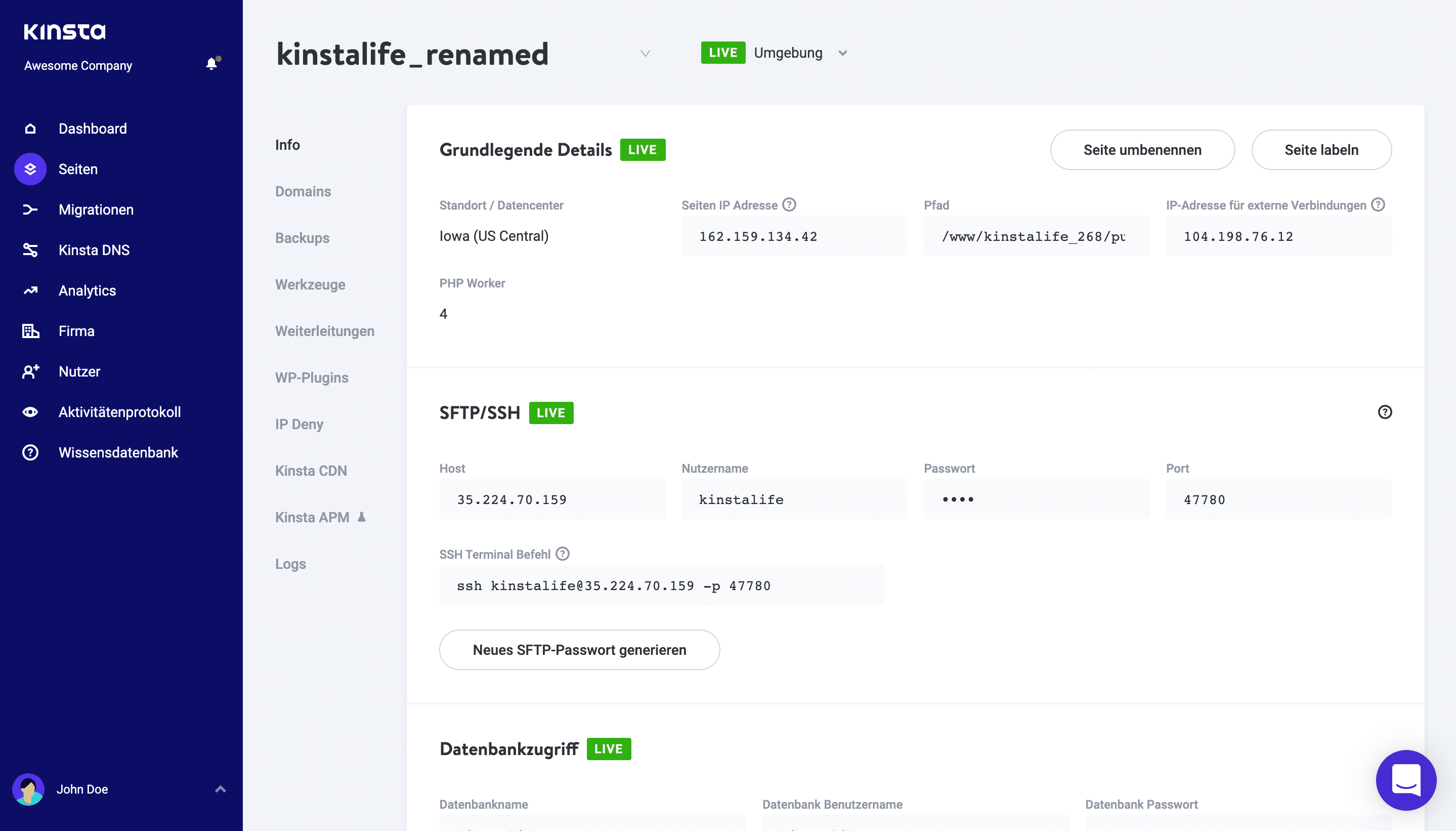Expand the site name dropdown chevron
The width and height of the screenshot is (1456, 831).
tap(645, 54)
